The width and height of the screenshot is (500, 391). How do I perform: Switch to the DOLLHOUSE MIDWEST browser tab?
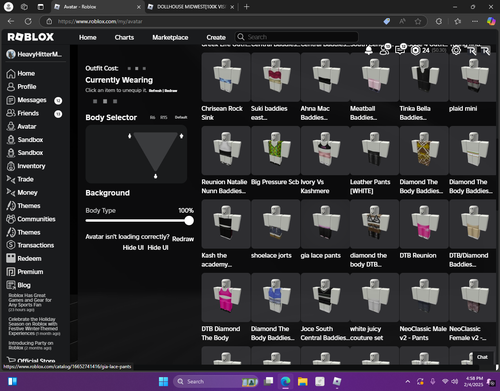point(191,7)
